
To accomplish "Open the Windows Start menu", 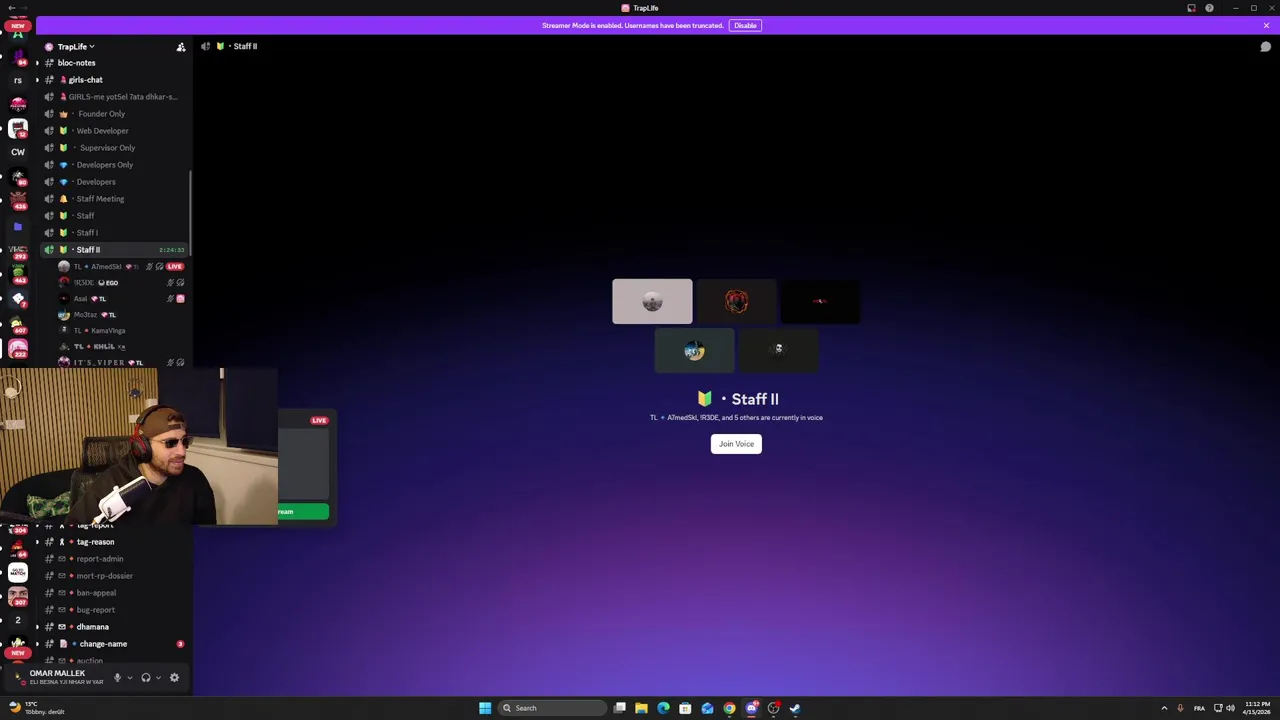I will pos(485,708).
